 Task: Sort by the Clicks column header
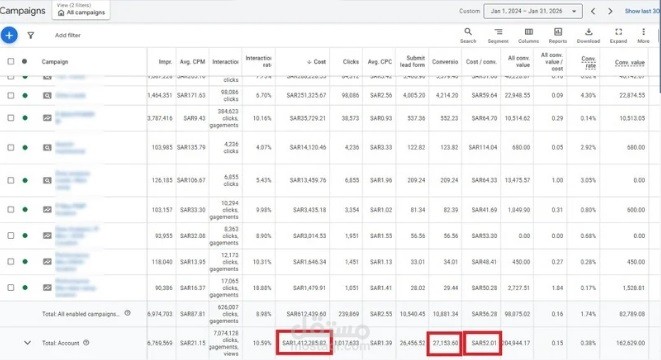click(351, 62)
